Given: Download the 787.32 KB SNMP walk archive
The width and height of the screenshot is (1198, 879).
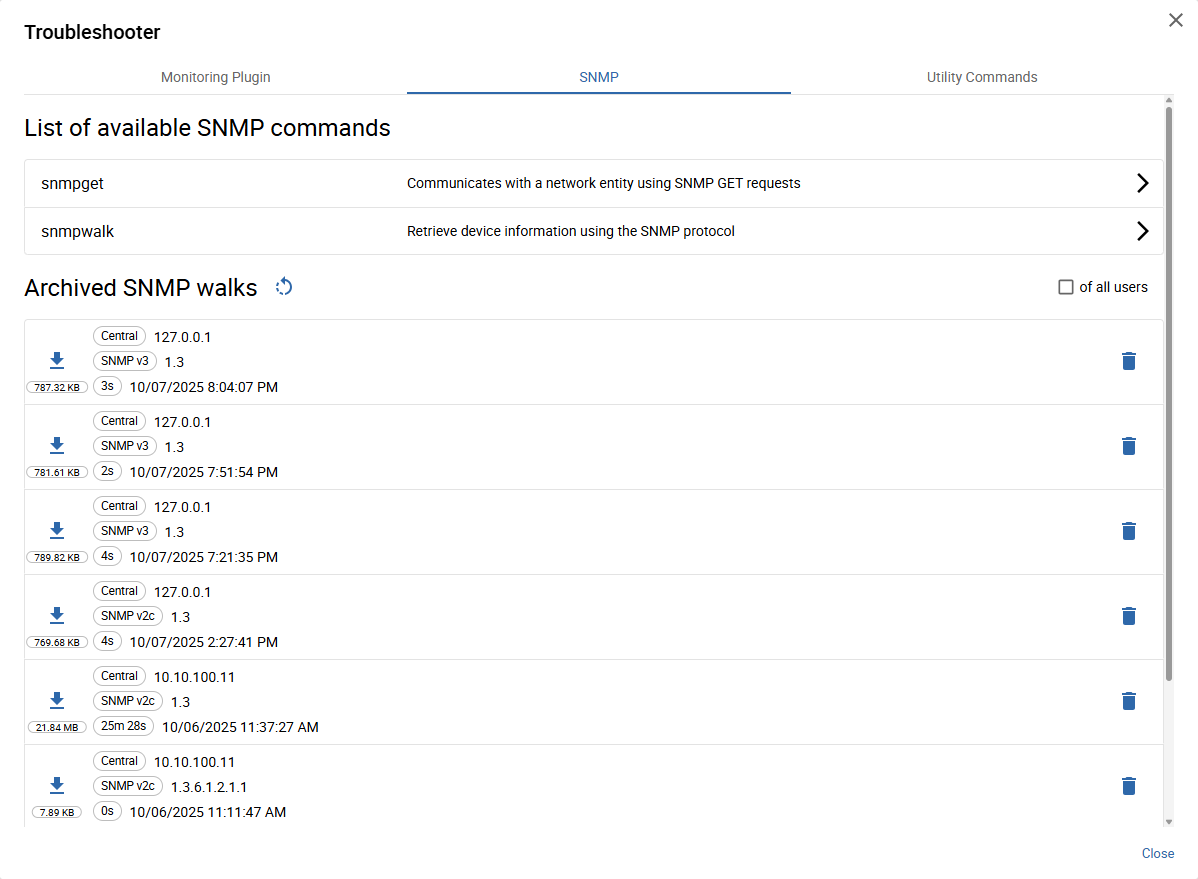Looking at the screenshot, I should pyautogui.click(x=57, y=361).
